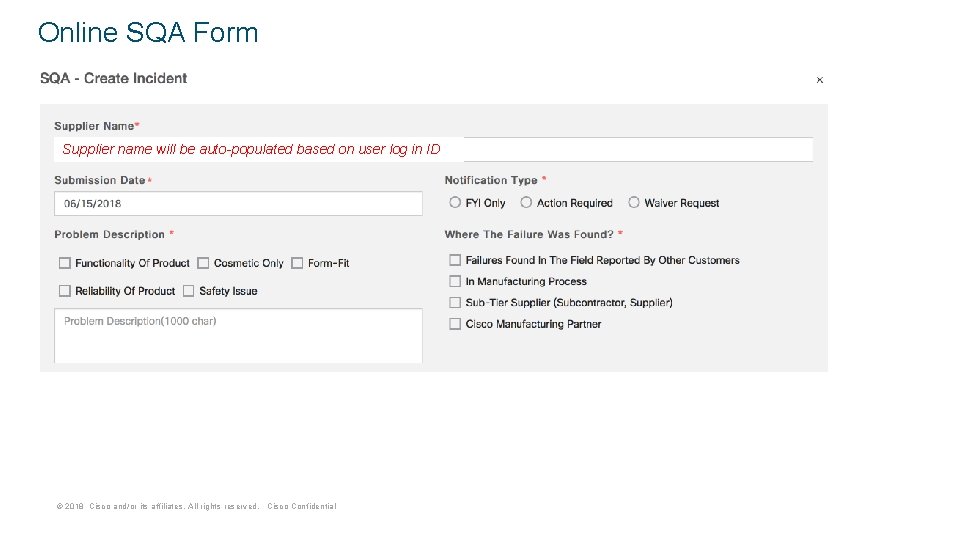The width and height of the screenshot is (960, 540).
Task: Click the Online SQA Form slide title
Action: pyautogui.click(x=148, y=33)
